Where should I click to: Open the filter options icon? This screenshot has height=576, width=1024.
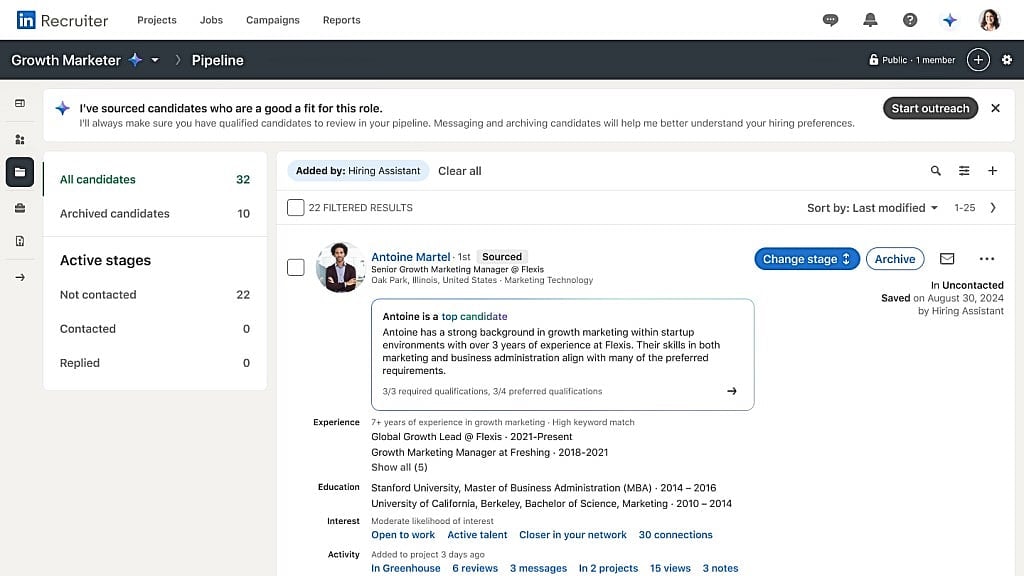pyautogui.click(x=964, y=171)
